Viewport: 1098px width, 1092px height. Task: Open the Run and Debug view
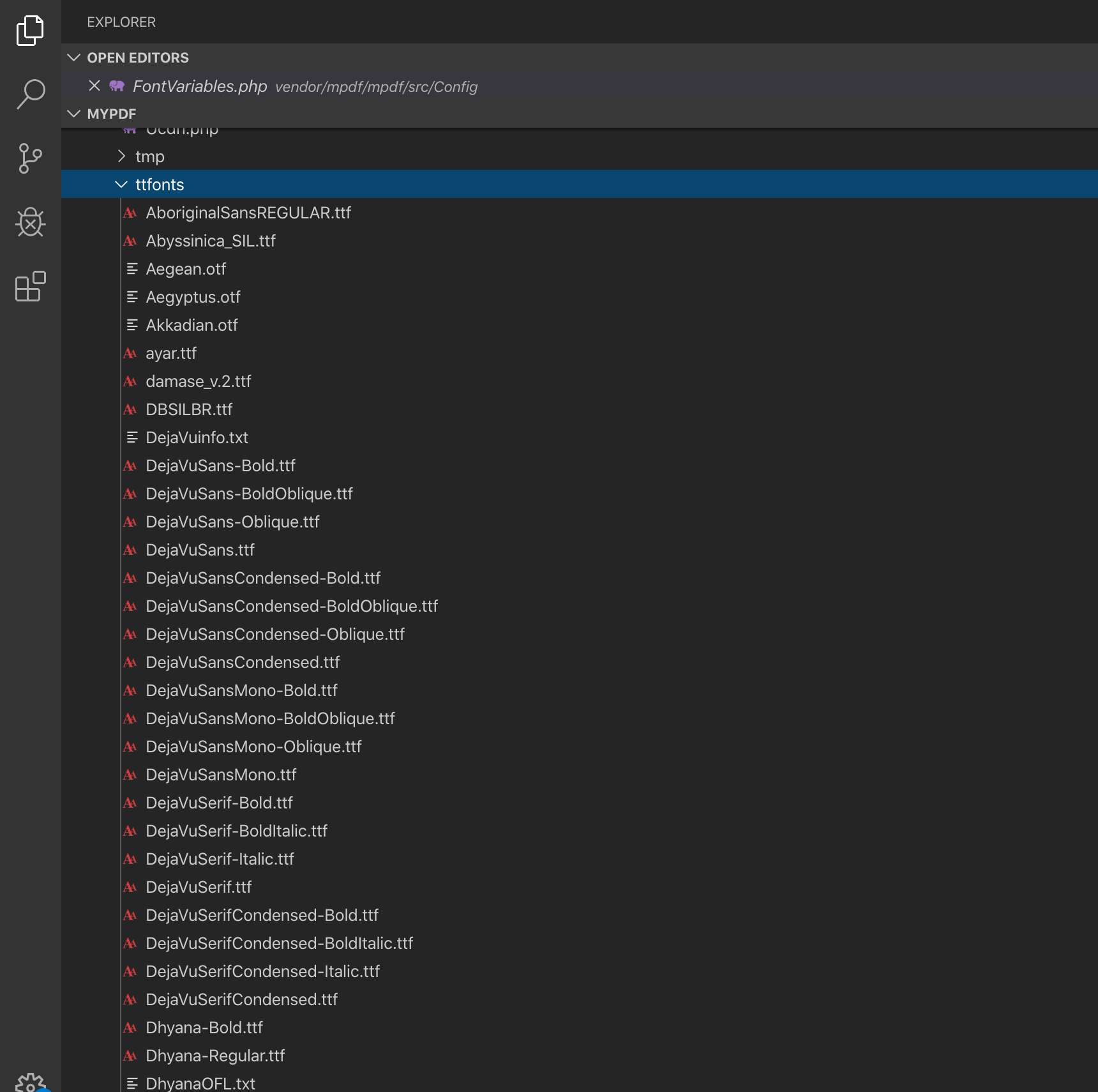coord(30,222)
